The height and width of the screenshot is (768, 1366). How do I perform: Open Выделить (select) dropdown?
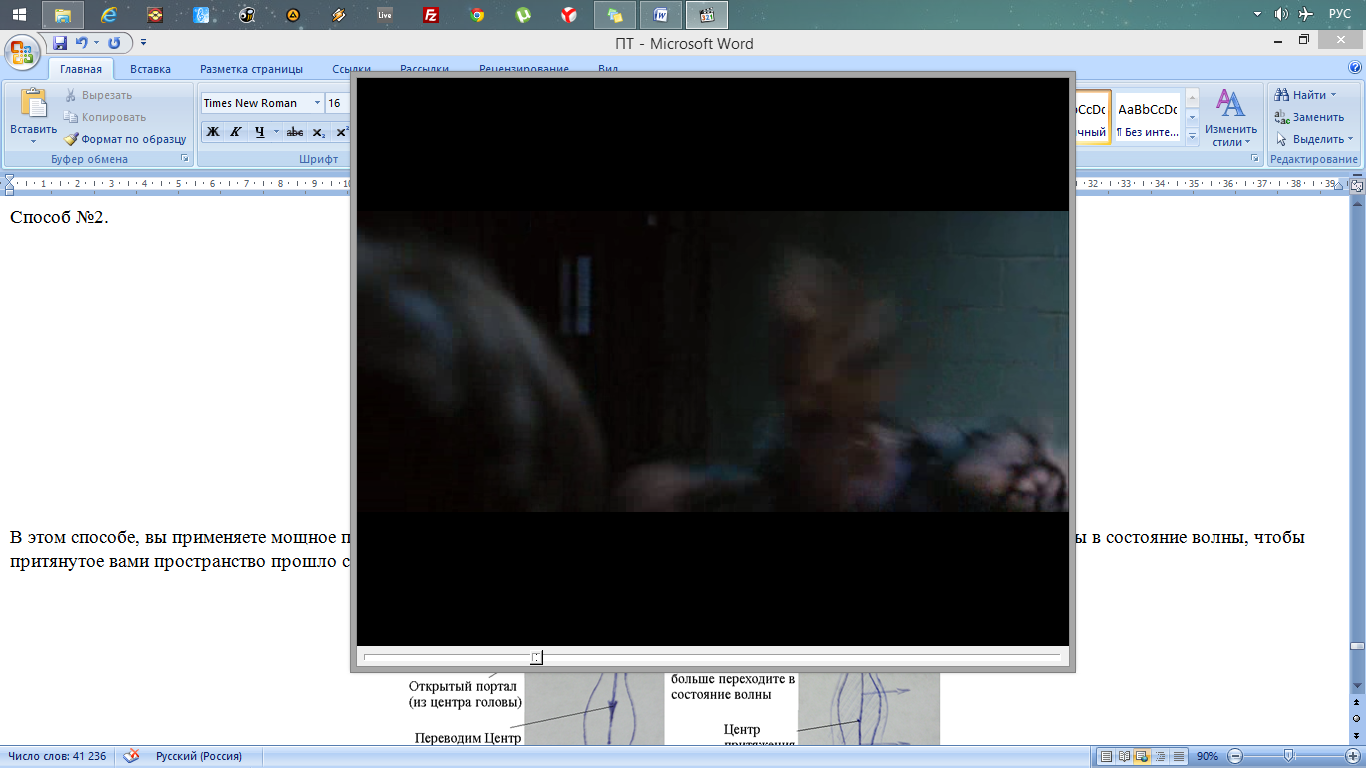(x=1314, y=139)
